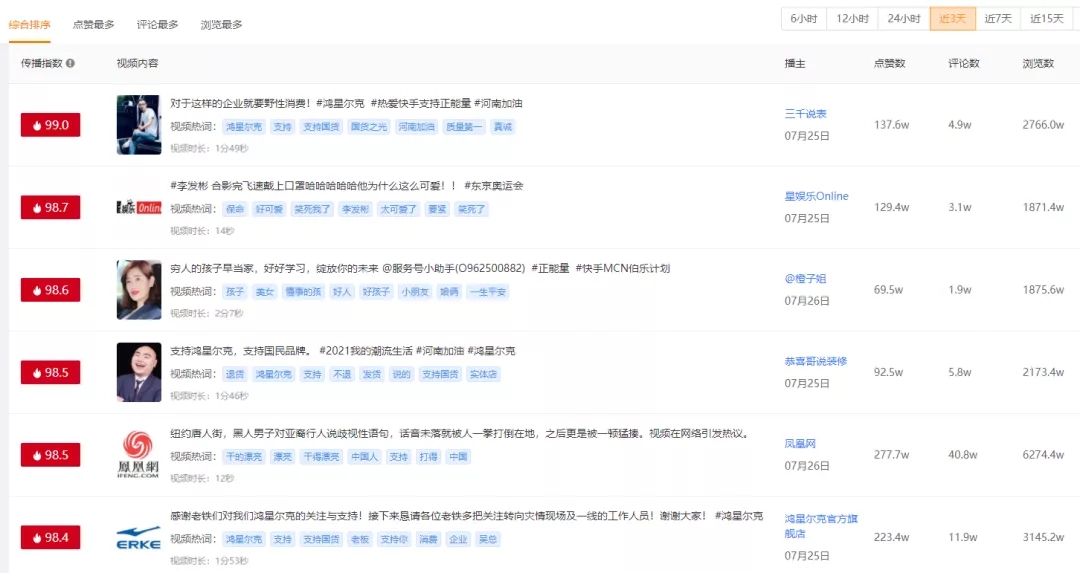Open the 三千说表 author link
The height and width of the screenshot is (573, 1080).
tap(805, 114)
